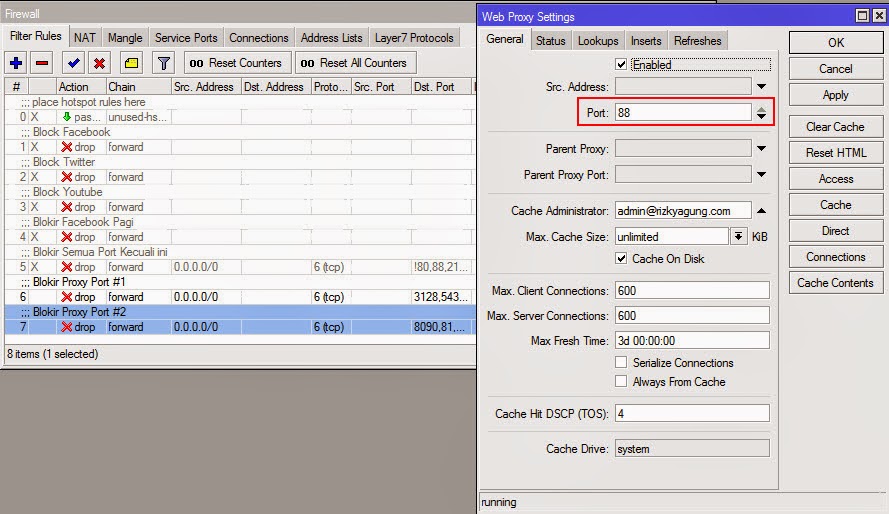Screen dimensions: 889x514
Task: Click the Reset All Counters button
Action: 355,63
